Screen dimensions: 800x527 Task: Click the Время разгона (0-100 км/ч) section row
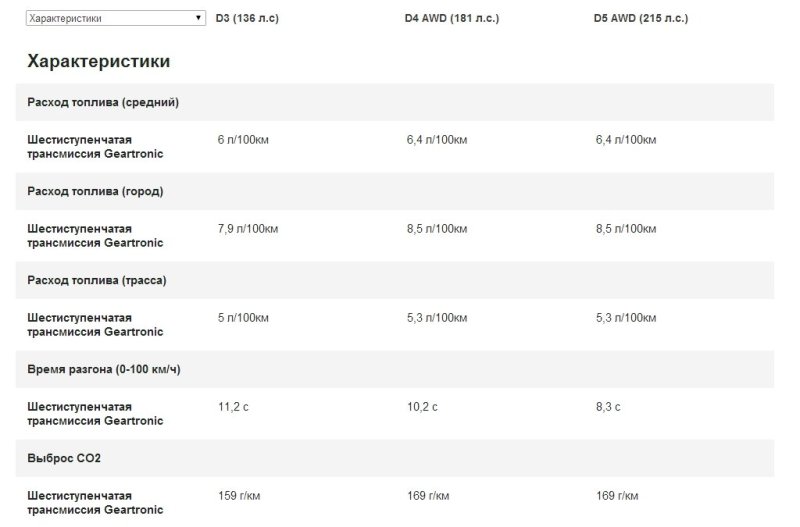point(103,369)
